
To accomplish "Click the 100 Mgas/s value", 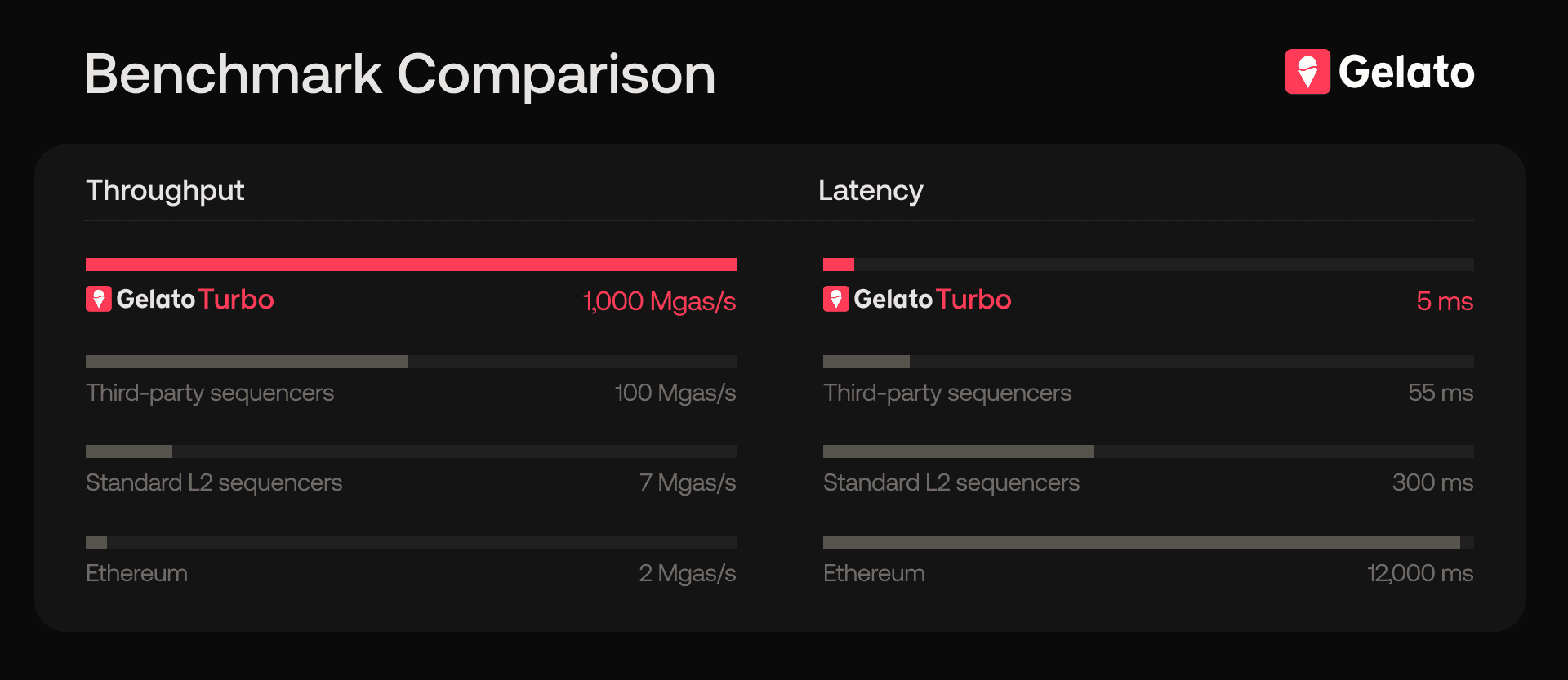I will coord(675,393).
